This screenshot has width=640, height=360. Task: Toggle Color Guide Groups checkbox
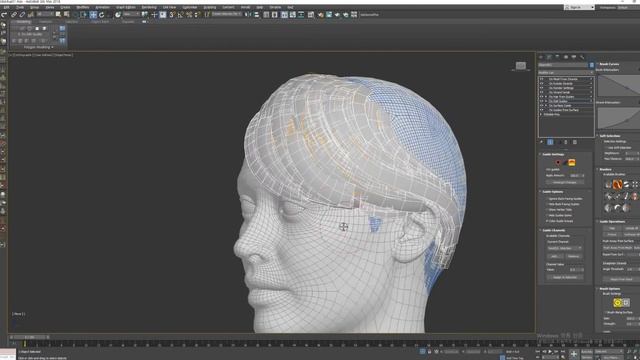coord(547,221)
